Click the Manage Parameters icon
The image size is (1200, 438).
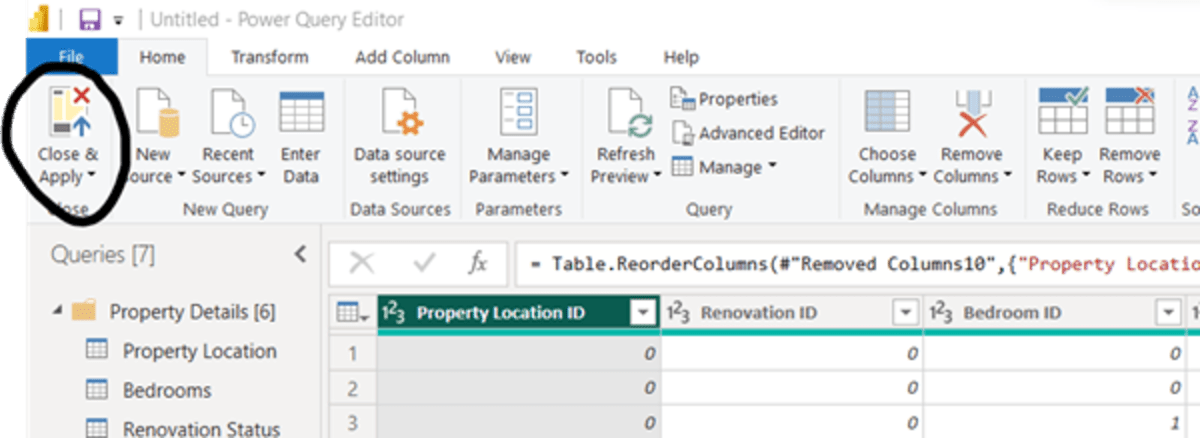519,111
